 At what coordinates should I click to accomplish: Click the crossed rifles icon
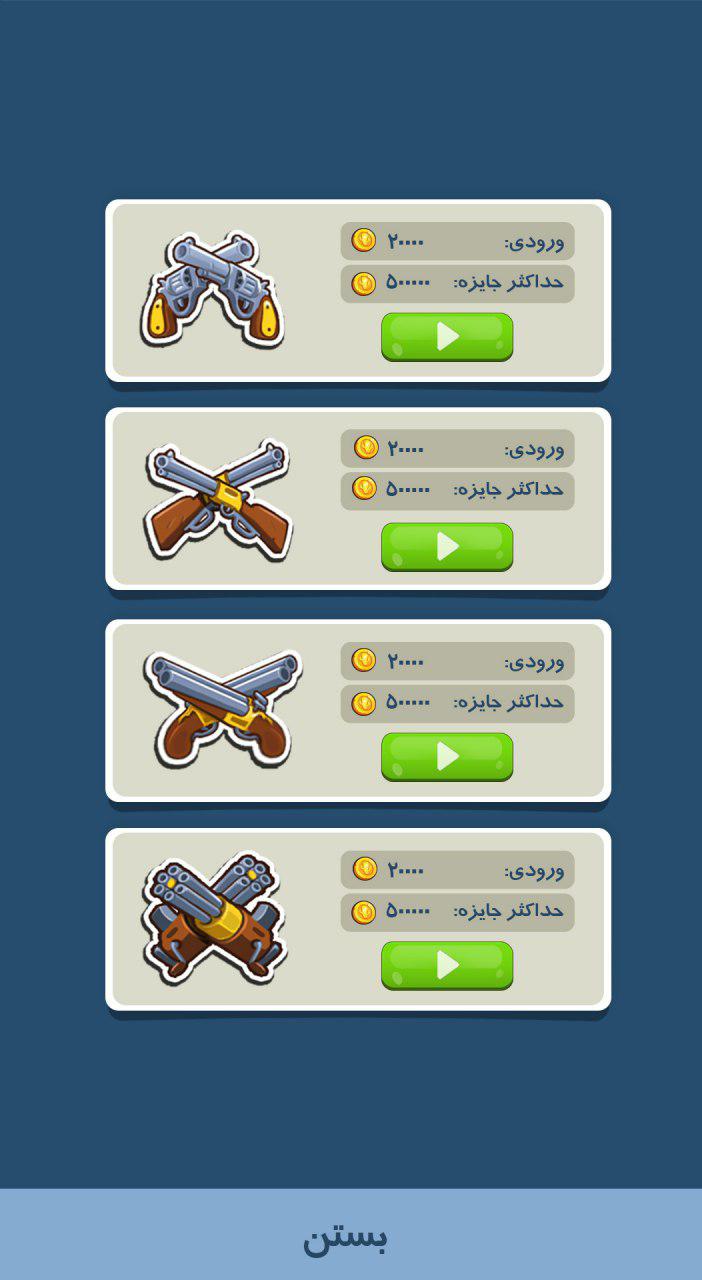click(218, 499)
